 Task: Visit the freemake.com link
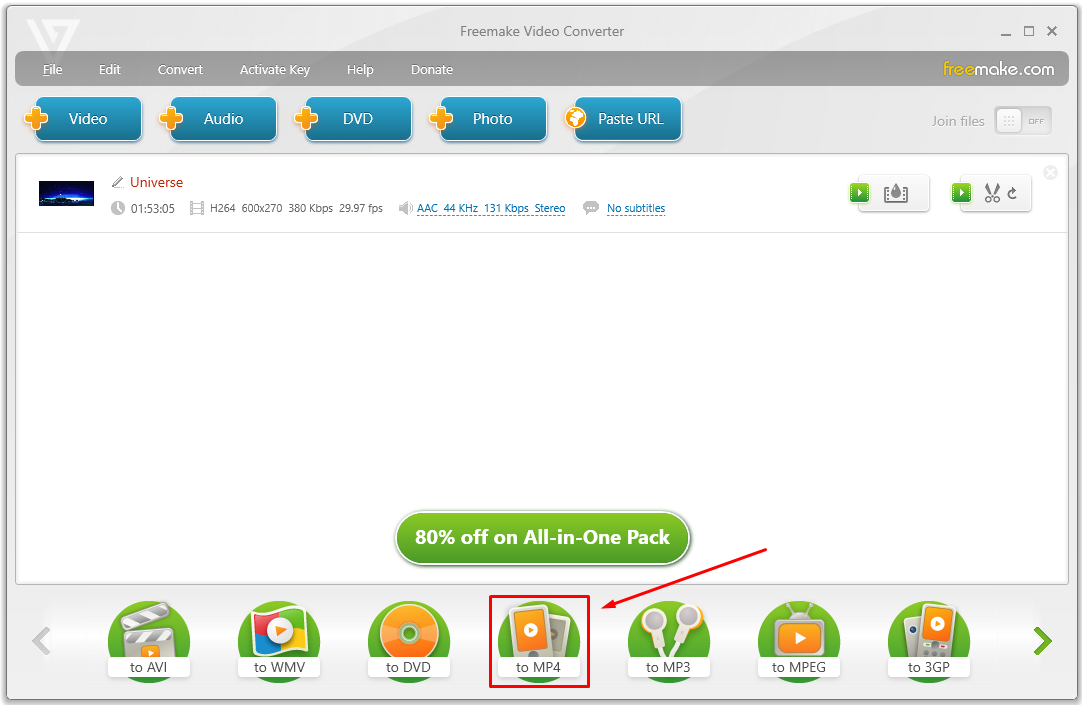(999, 69)
